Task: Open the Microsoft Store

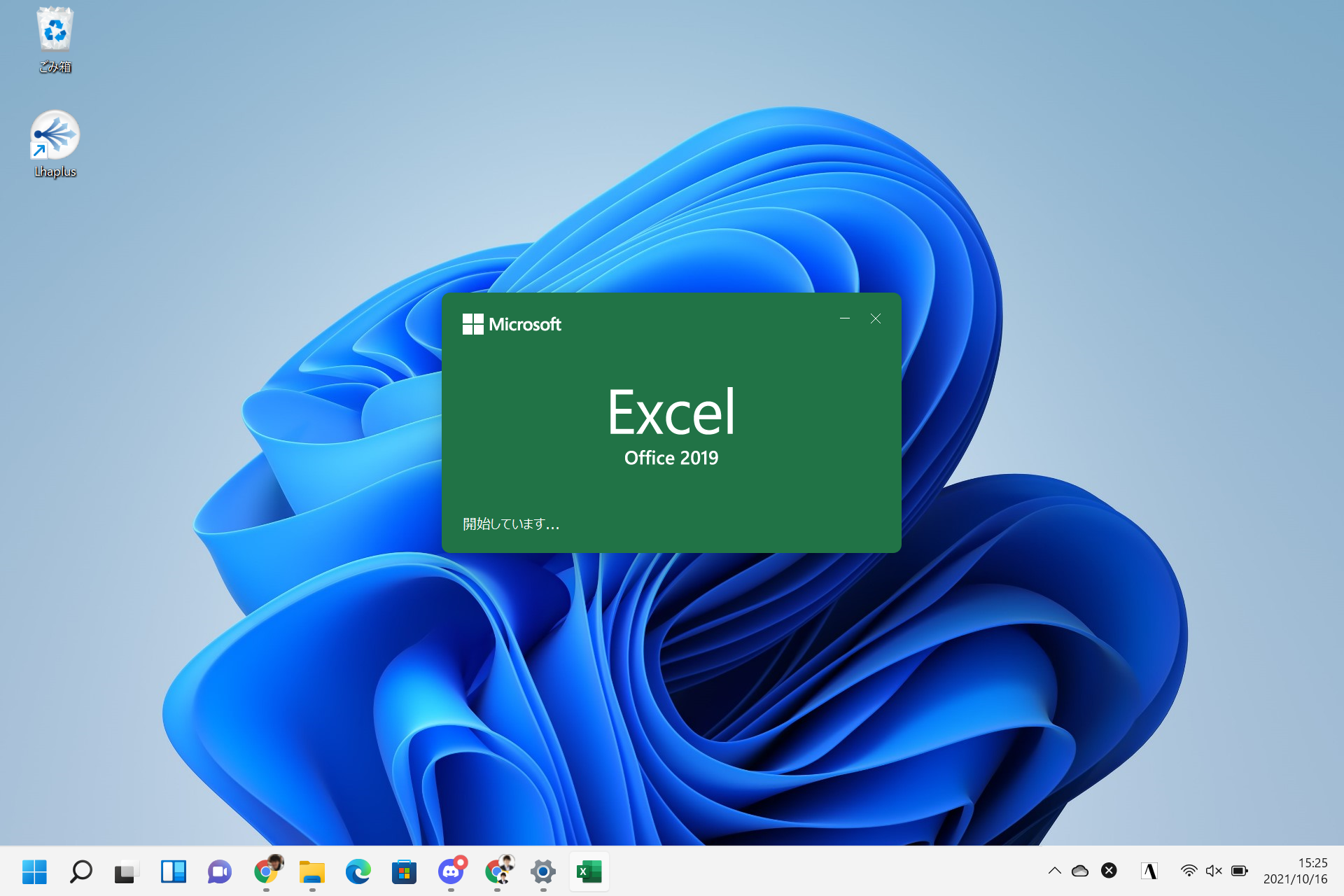Action: (x=404, y=871)
